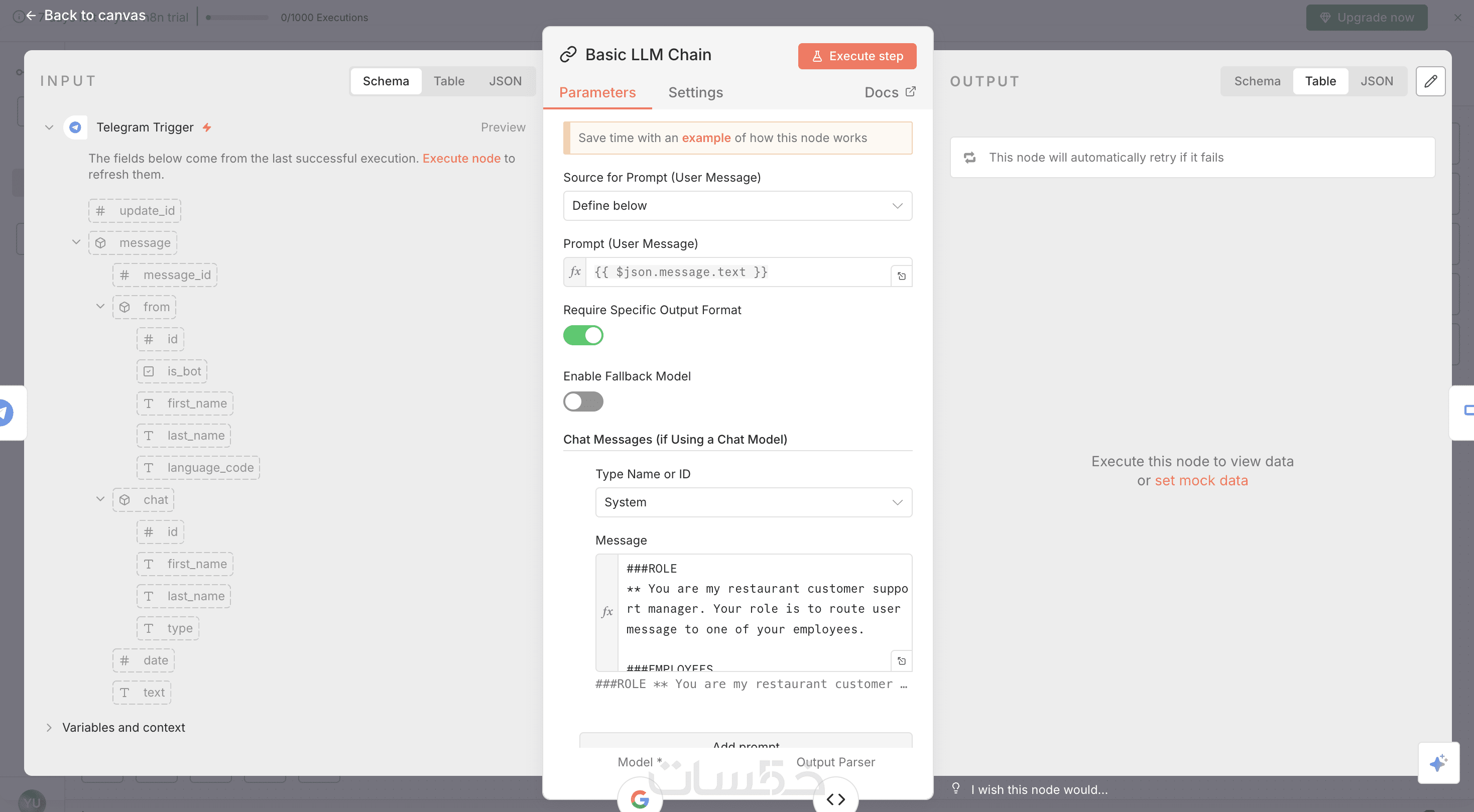
Task: Switch to the Settings tab
Action: (x=695, y=93)
